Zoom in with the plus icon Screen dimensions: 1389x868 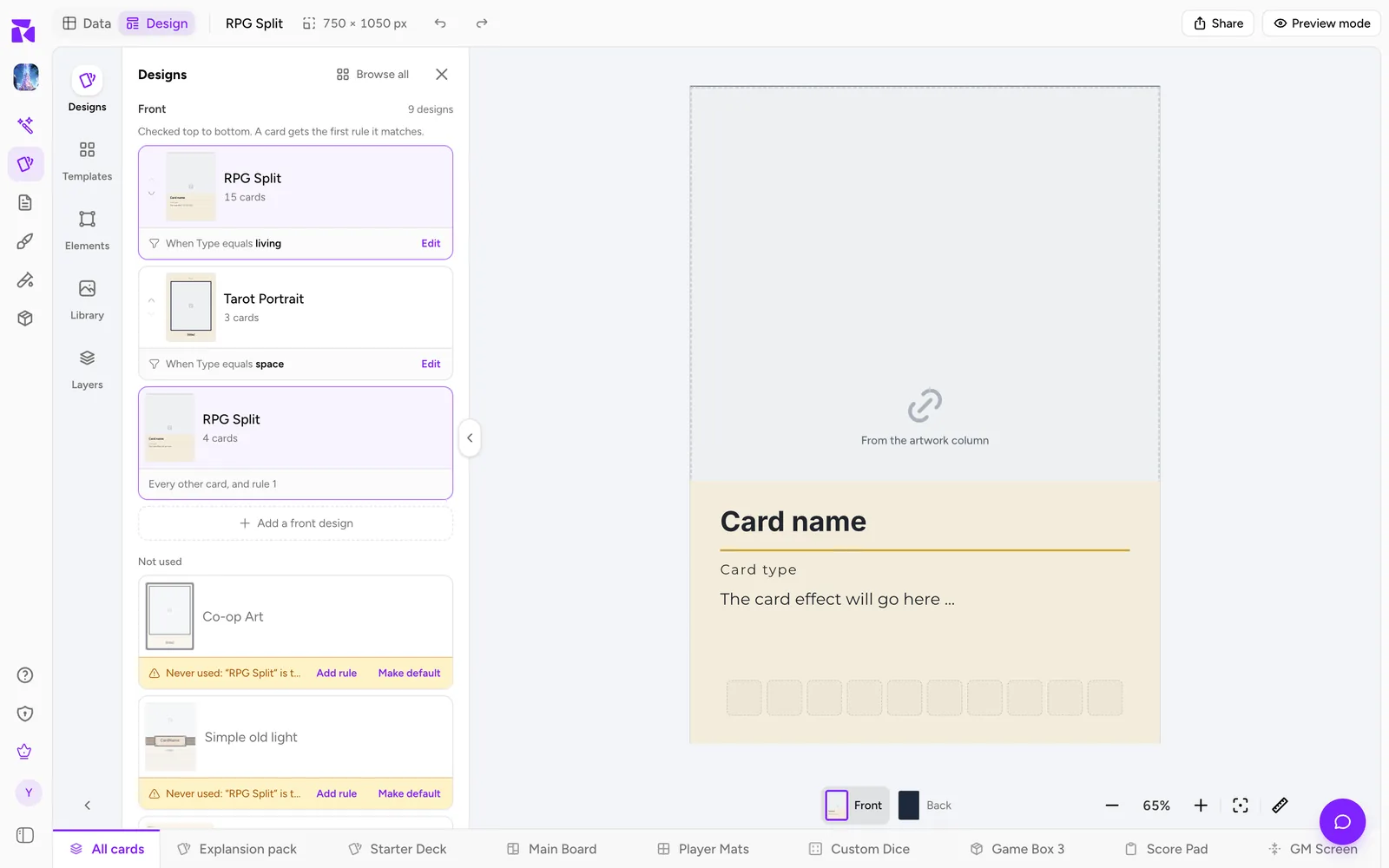tap(1201, 806)
